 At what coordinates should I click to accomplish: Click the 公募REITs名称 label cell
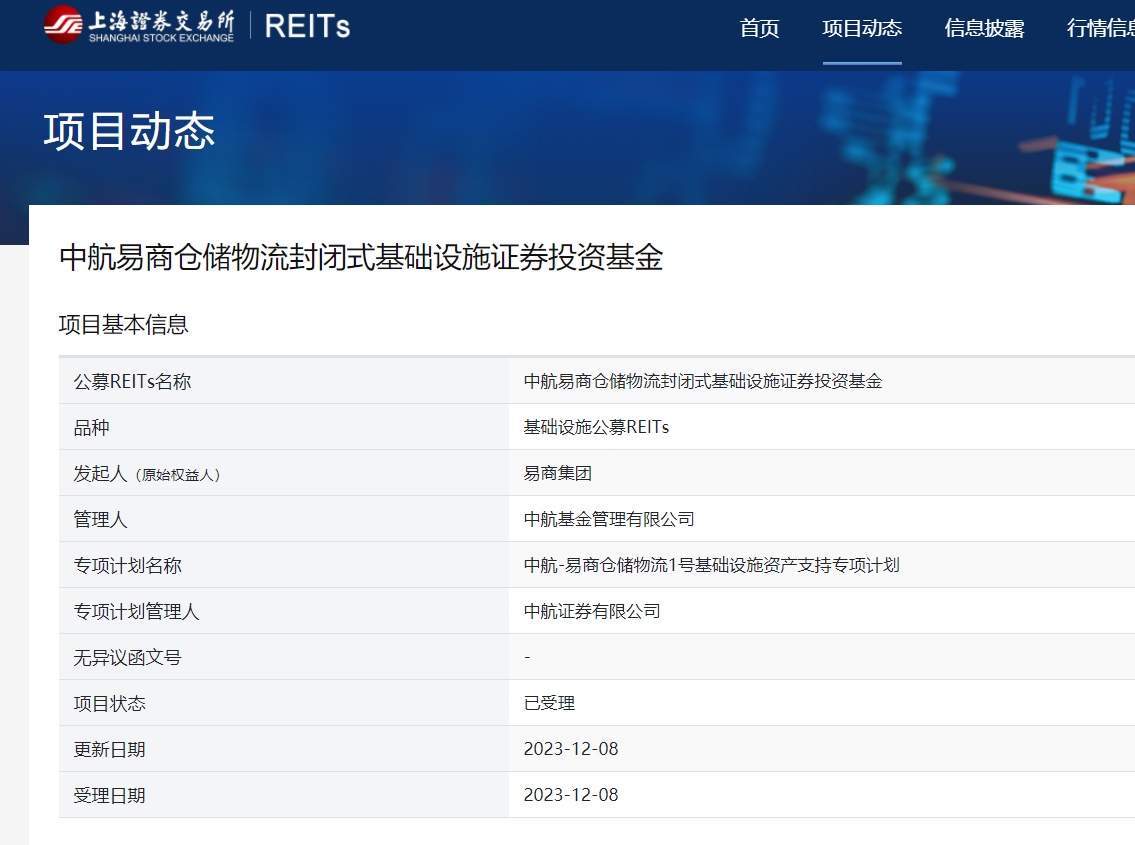[284, 381]
